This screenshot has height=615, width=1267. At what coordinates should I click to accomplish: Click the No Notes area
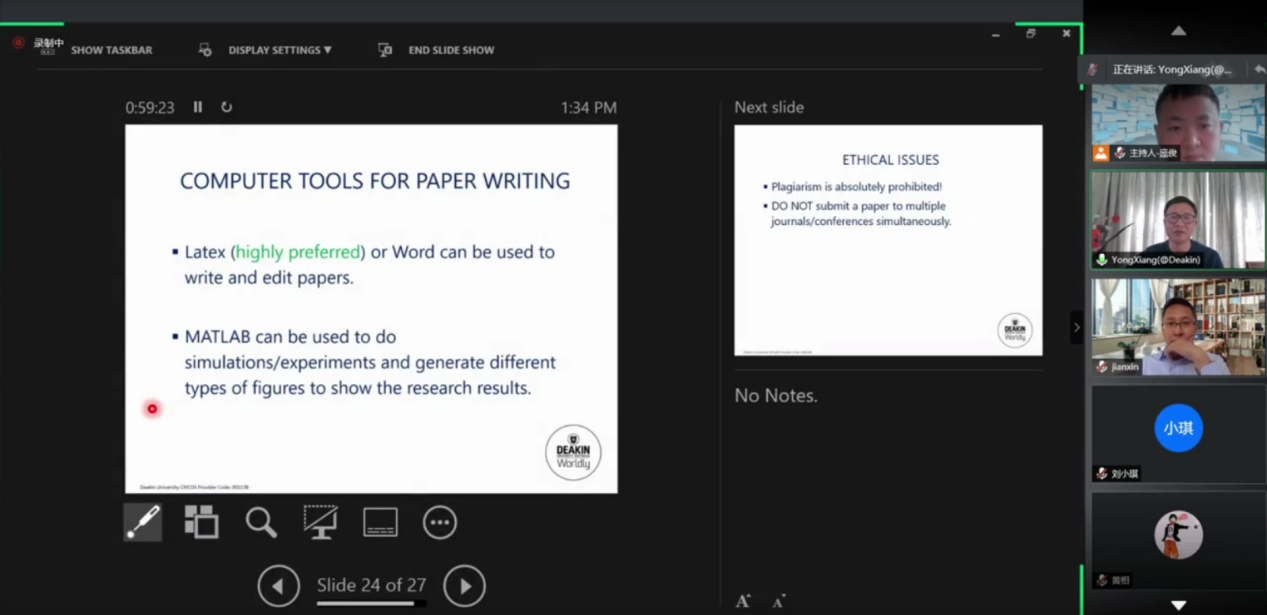pos(776,396)
